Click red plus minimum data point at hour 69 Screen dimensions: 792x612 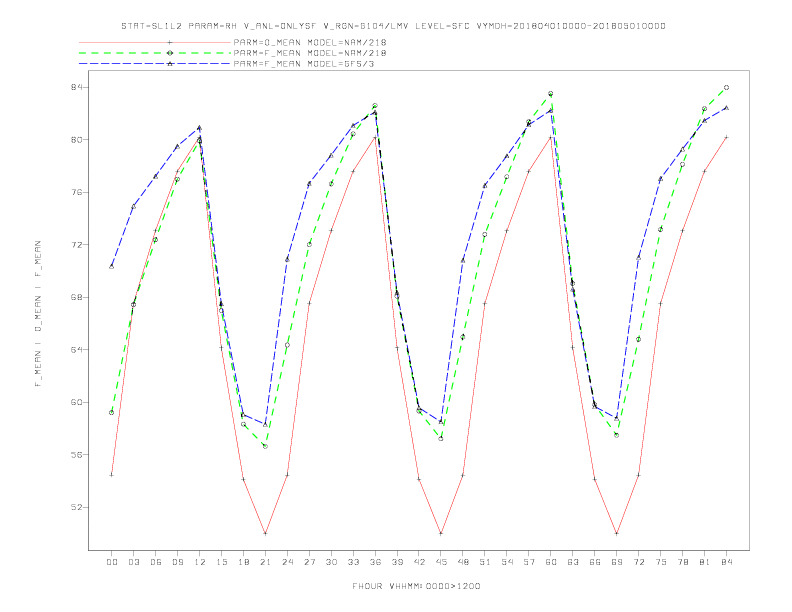coord(617,533)
